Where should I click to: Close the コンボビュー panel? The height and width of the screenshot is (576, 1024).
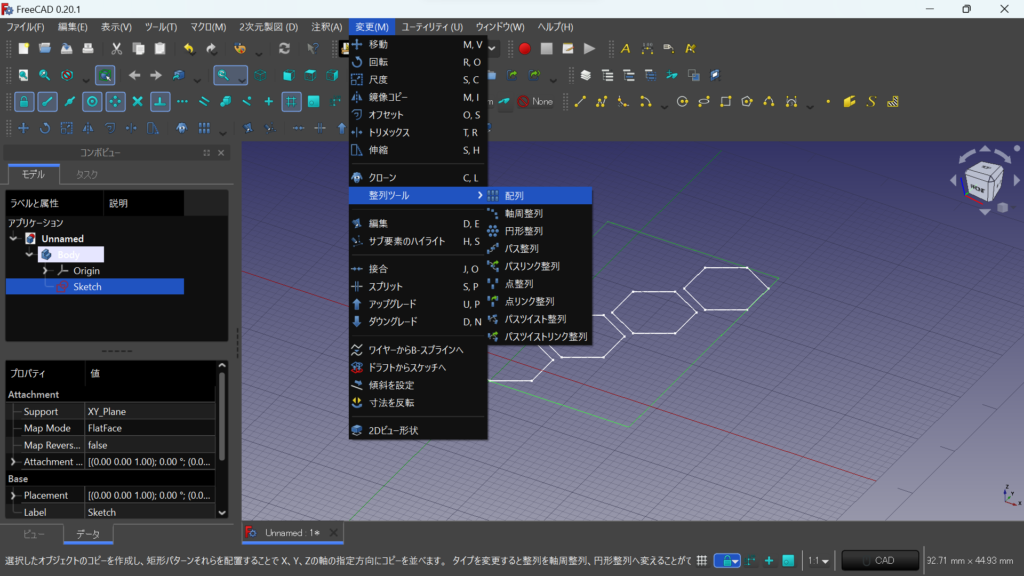pyautogui.click(x=221, y=153)
